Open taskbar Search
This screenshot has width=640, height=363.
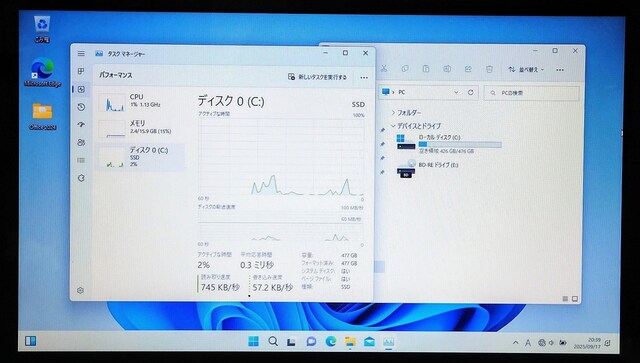click(273, 341)
